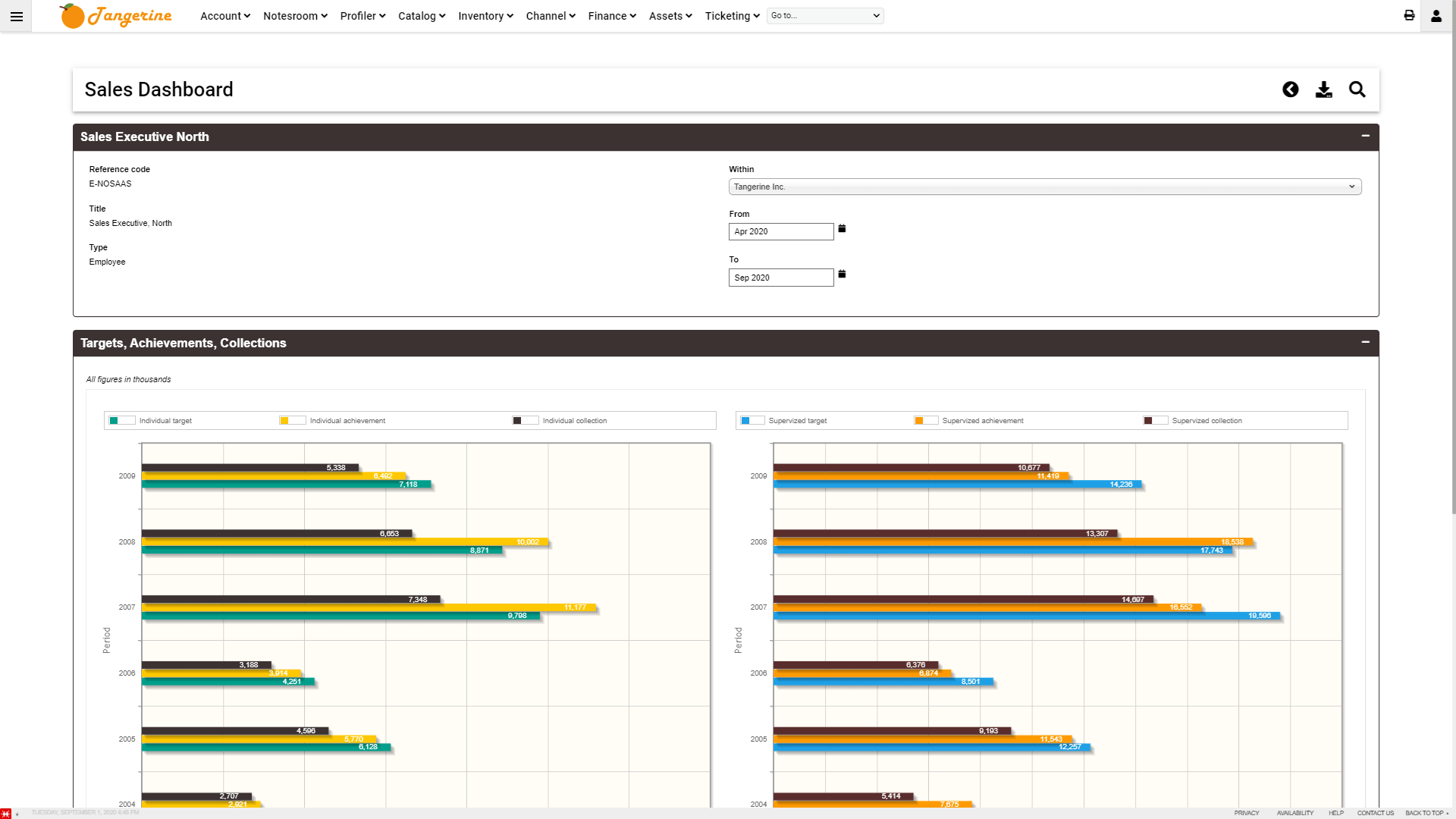Image resolution: width=1456 pixels, height=819 pixels.
Task: Click the download icon
Action: [1324, 89]
